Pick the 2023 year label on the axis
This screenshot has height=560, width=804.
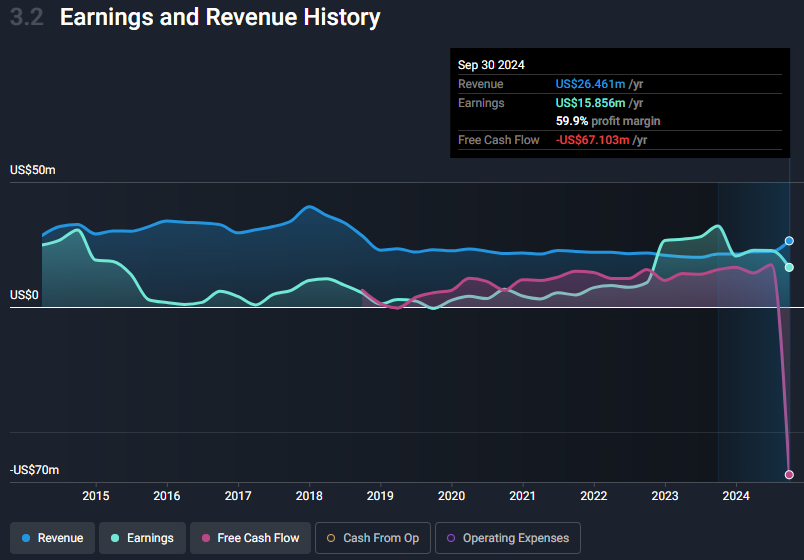[665, 496]
